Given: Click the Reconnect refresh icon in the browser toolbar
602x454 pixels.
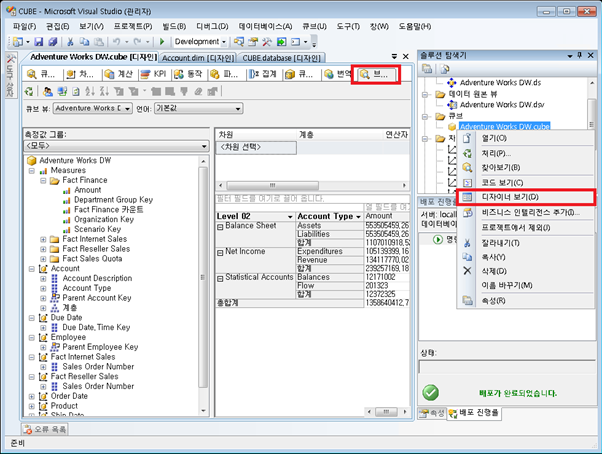Looking at the screenshot, I should (29, 91).
